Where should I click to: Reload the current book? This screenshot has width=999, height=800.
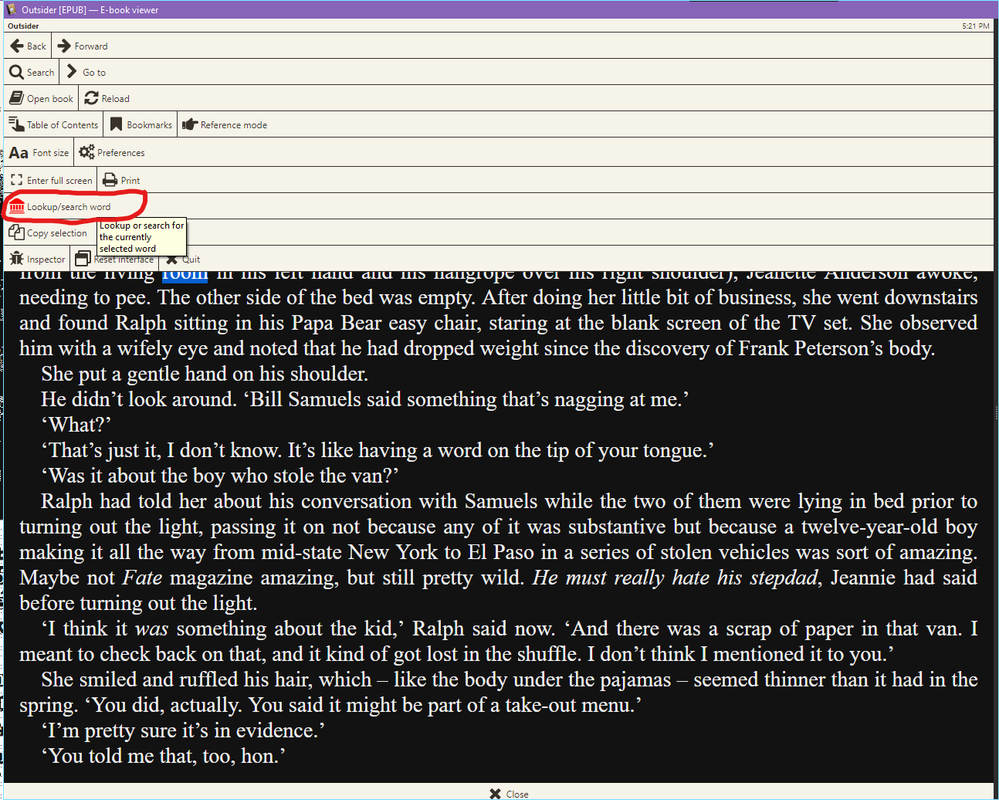point(107,98)
